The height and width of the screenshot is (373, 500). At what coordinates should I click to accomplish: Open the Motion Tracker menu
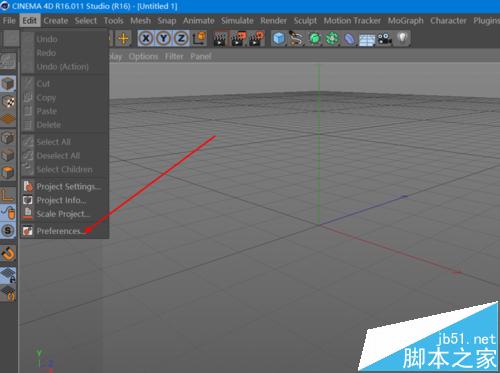click(x=352, y=21)
